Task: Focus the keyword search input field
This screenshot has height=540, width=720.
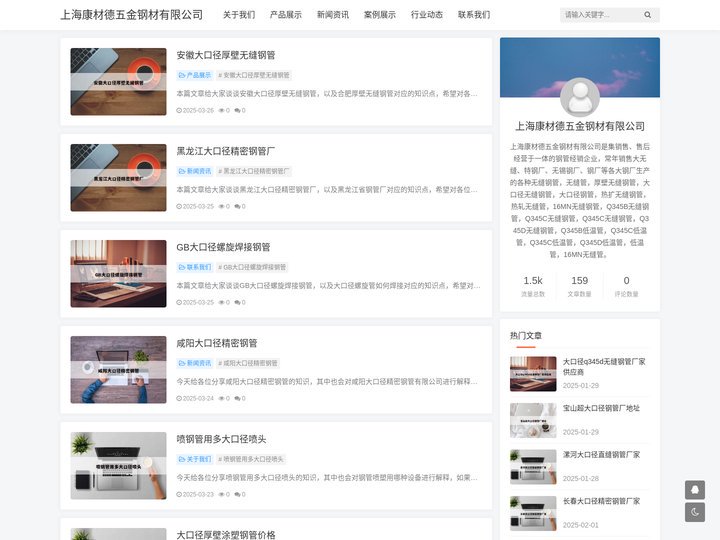Action: click(x=602, y=15)
